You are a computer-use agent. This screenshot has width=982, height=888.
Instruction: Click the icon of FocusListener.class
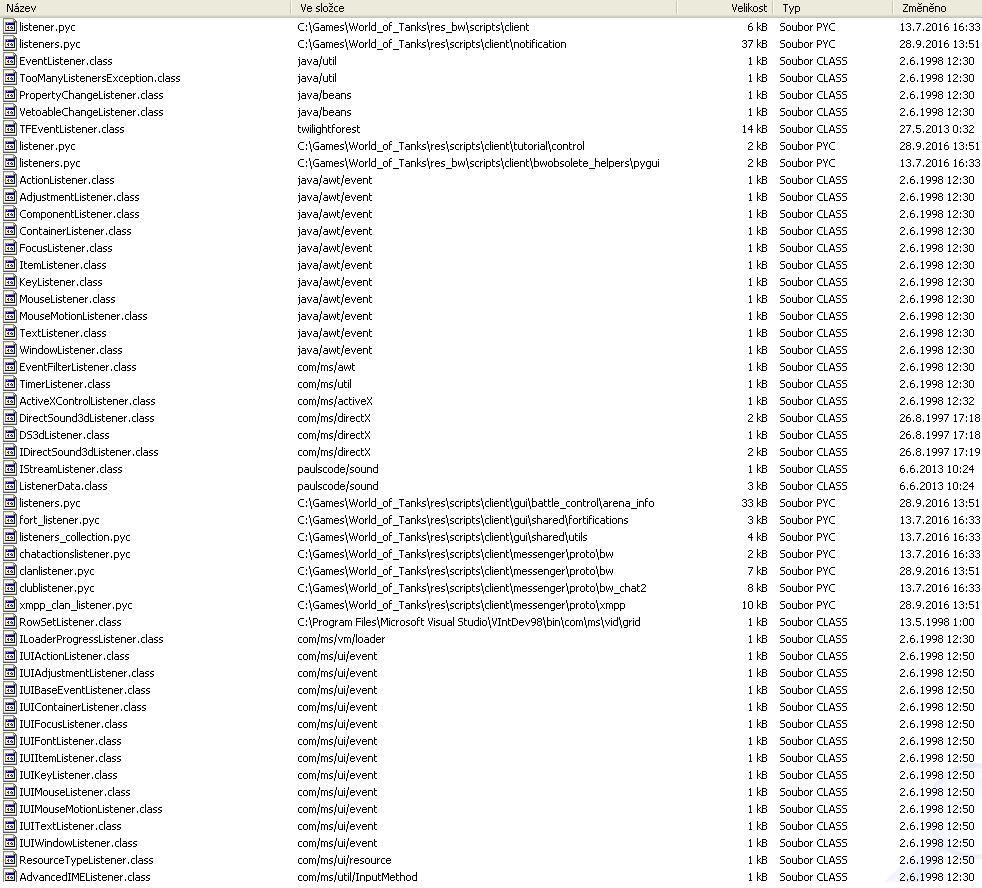click(9, 247)
